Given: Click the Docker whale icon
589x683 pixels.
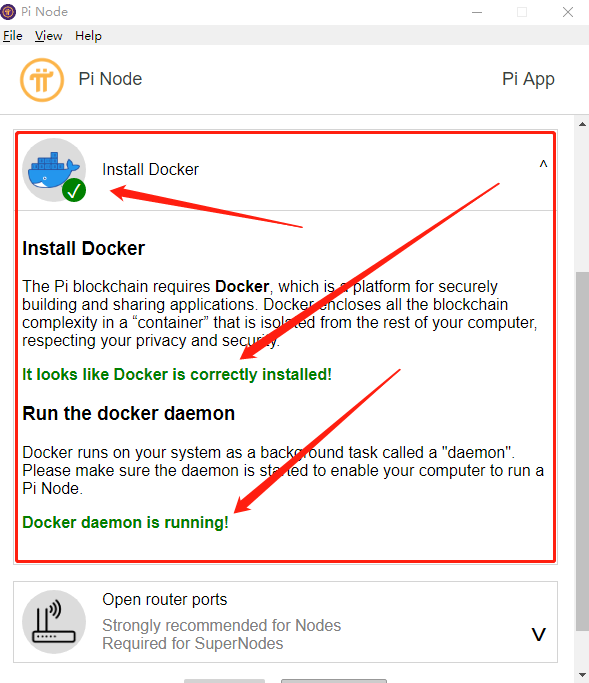Looking at the screenshot, I should 54,170.
